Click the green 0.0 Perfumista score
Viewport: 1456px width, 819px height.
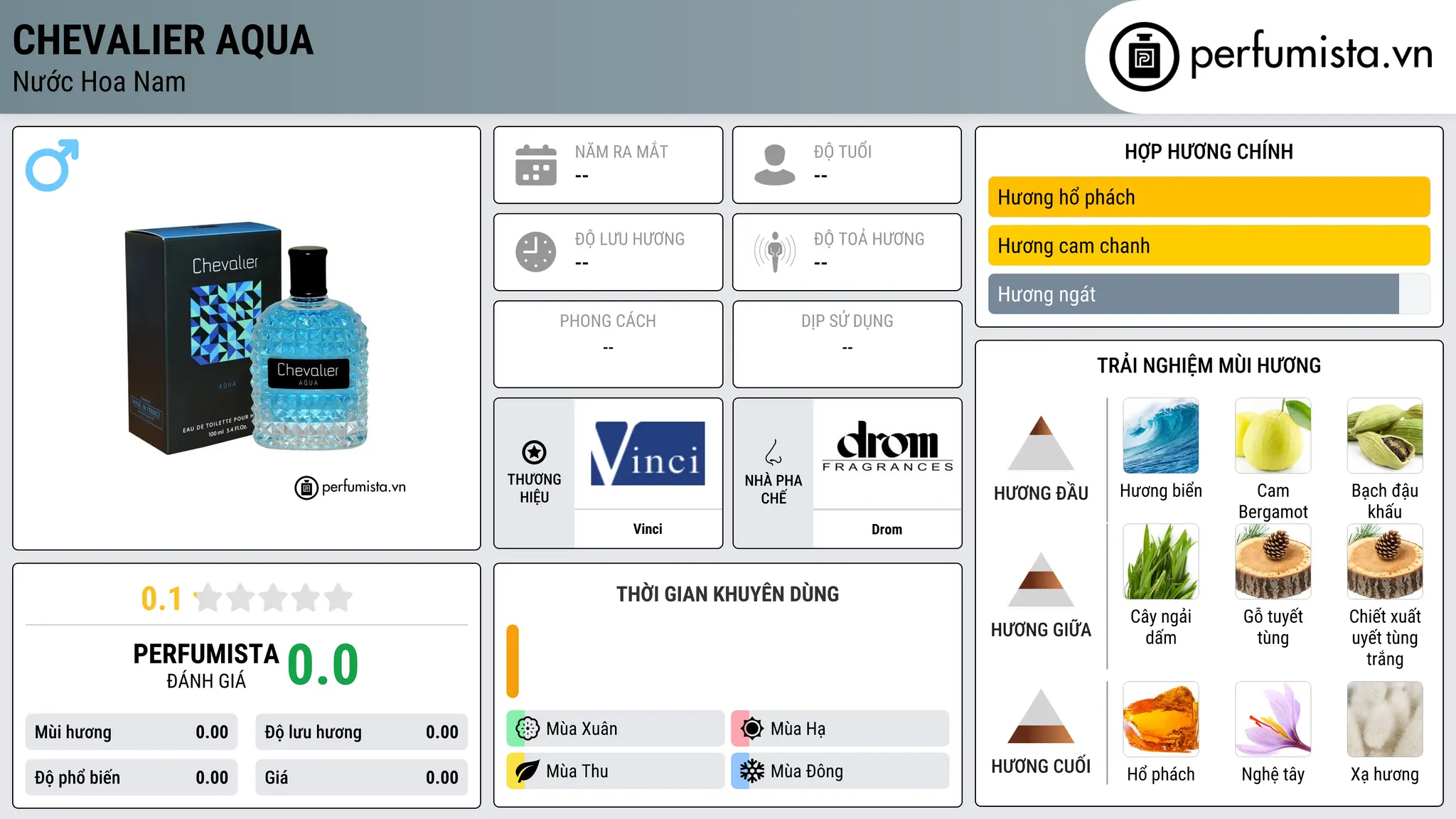[x=323, y=665]
